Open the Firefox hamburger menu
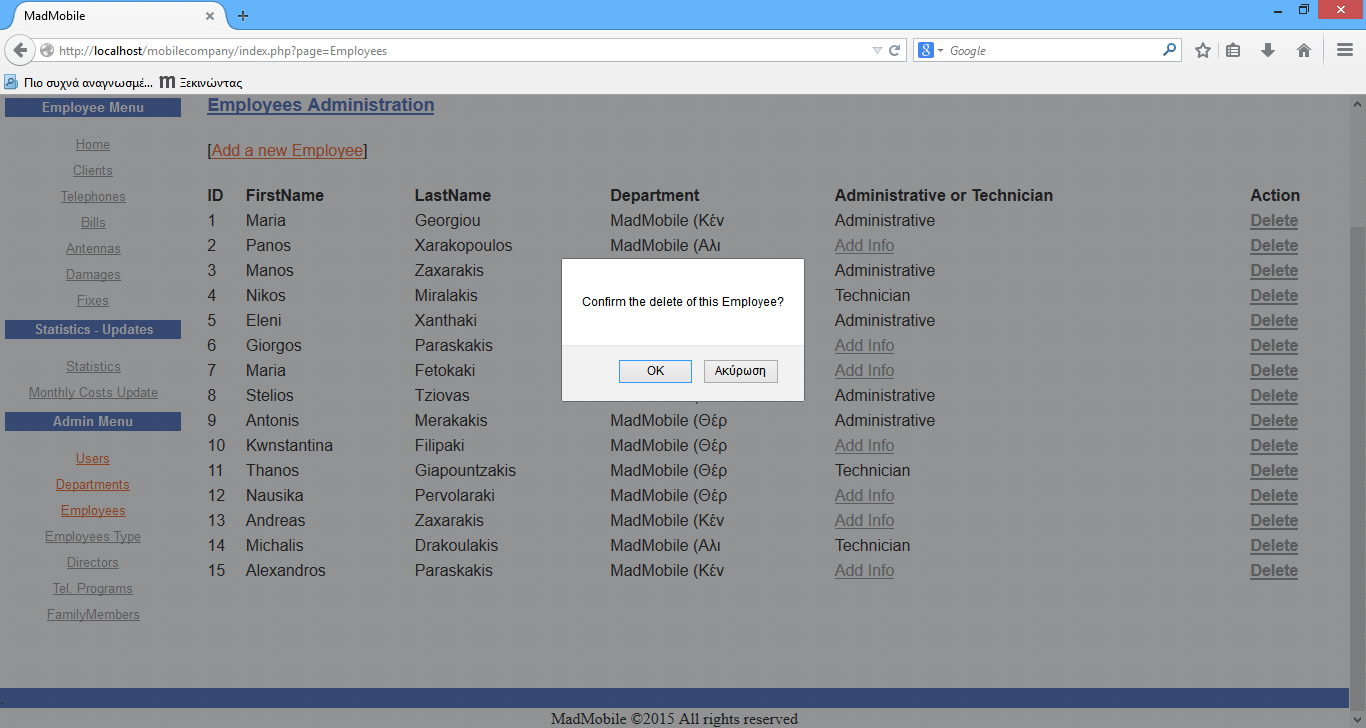 click(1345, 50)
